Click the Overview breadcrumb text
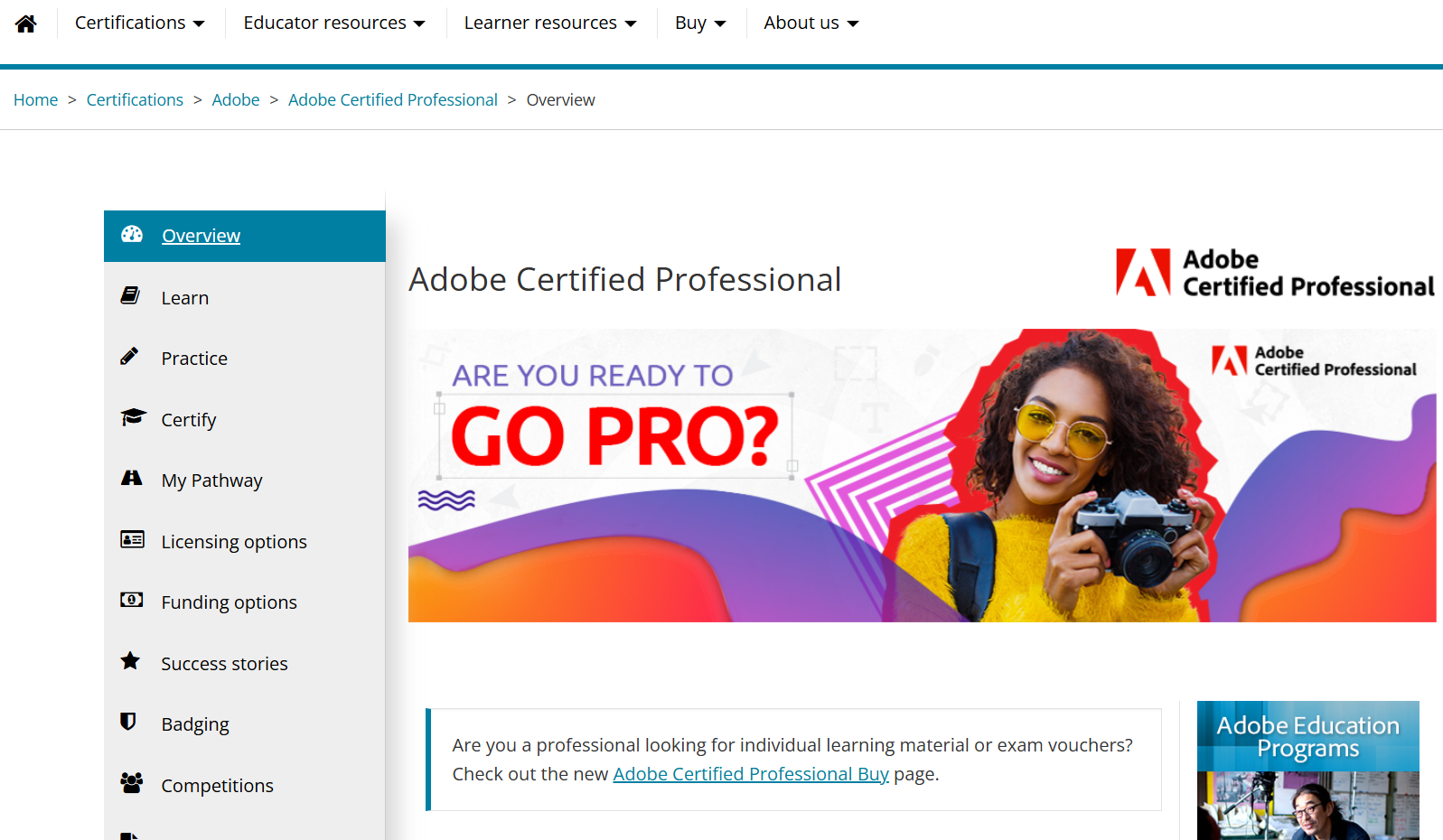Viewport: 1443px width, 840px height. point(561,100)
